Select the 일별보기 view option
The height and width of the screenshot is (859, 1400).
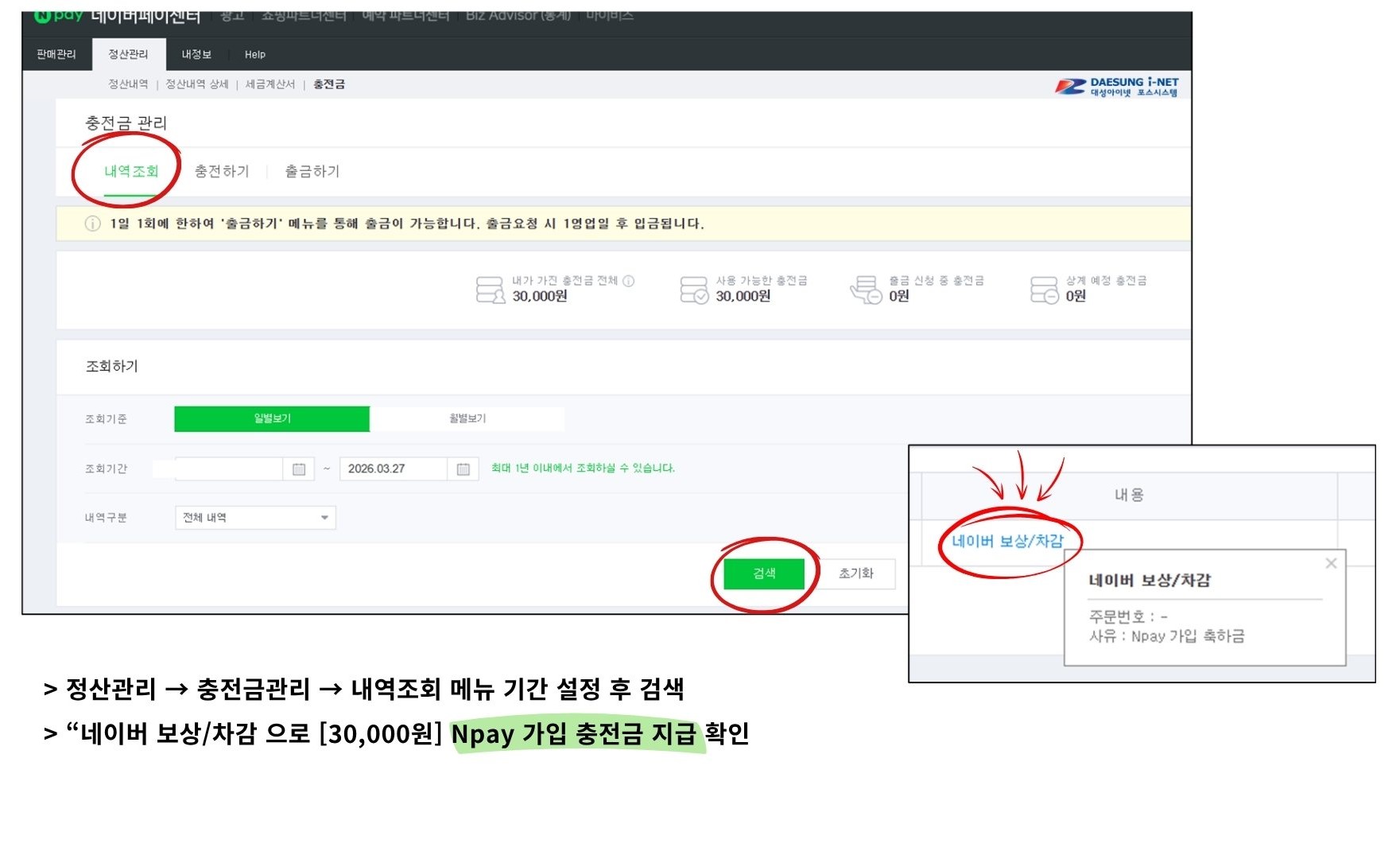click(272, 418)
